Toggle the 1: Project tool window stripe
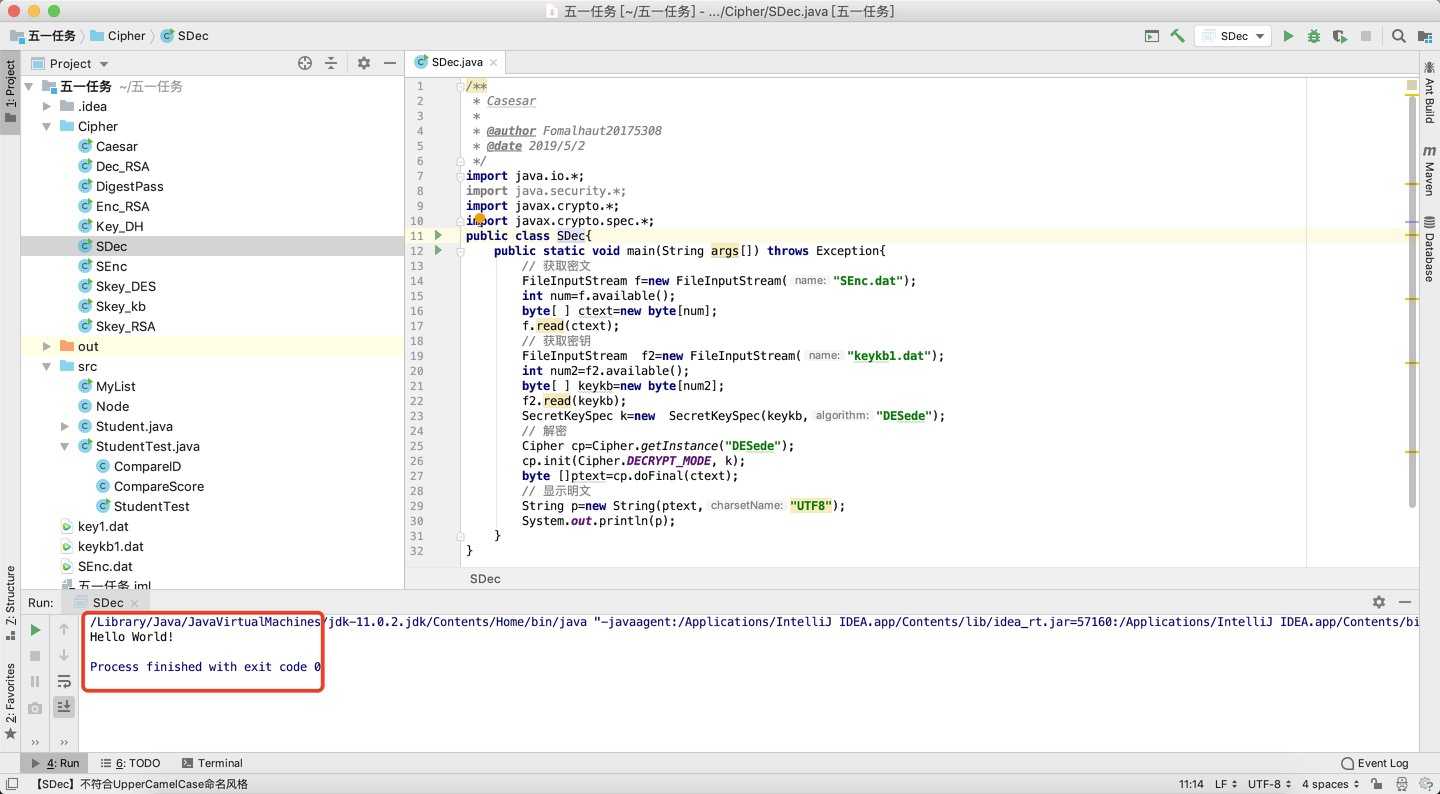The height and width of the screenshot is (794, 1440). pos(10,91)
